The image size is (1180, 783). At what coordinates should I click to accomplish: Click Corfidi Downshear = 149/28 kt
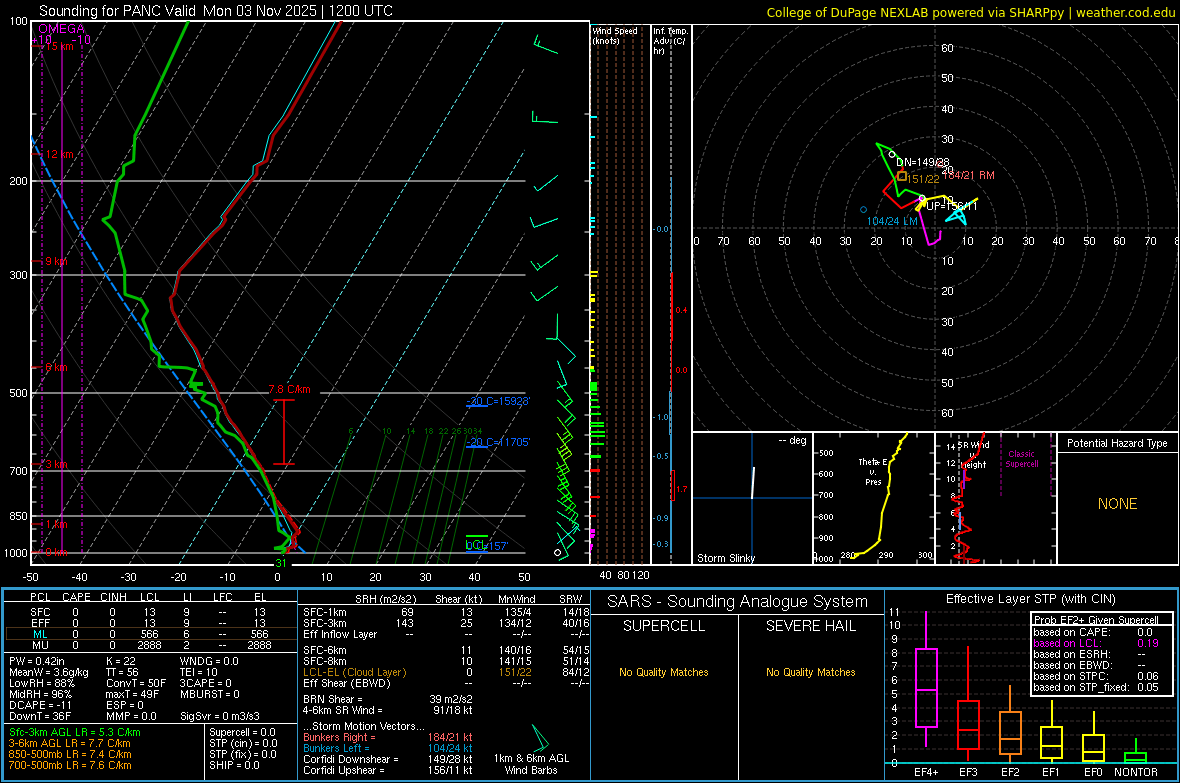(388, 759)
